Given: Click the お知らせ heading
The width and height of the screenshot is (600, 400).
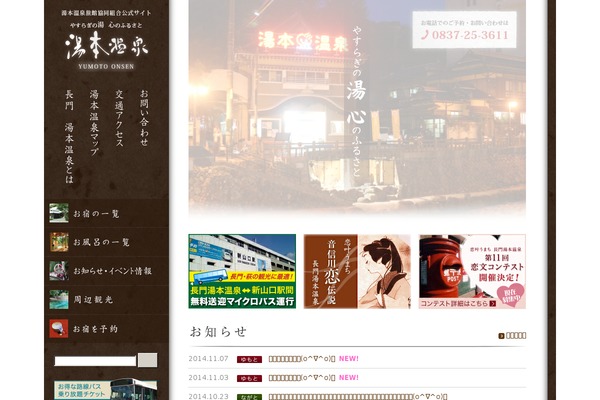Looking at the screenshot, I should pos(218,331).
